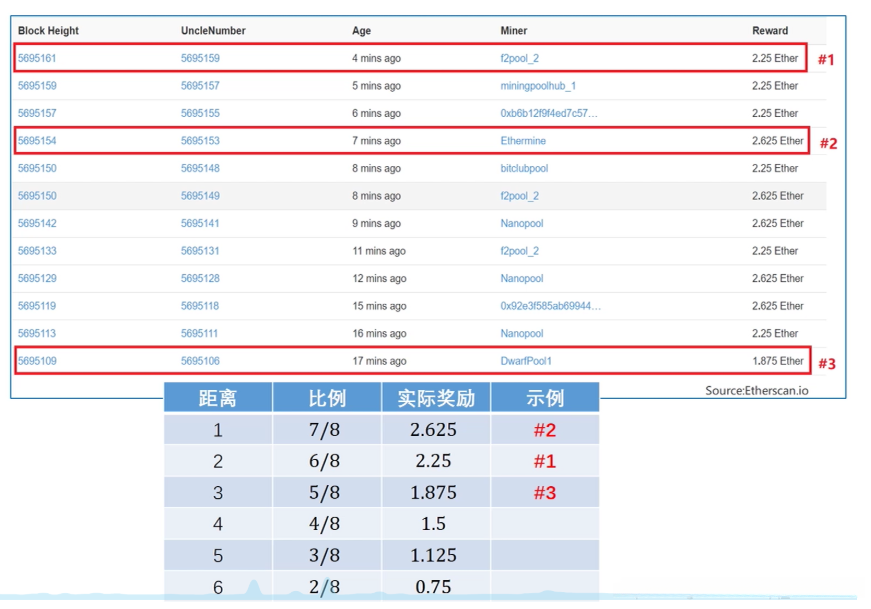Open miner f2pool_2 in the 4 mins ago row
Viewport: 871px width, 609px height.
click(x=519, y=58)
